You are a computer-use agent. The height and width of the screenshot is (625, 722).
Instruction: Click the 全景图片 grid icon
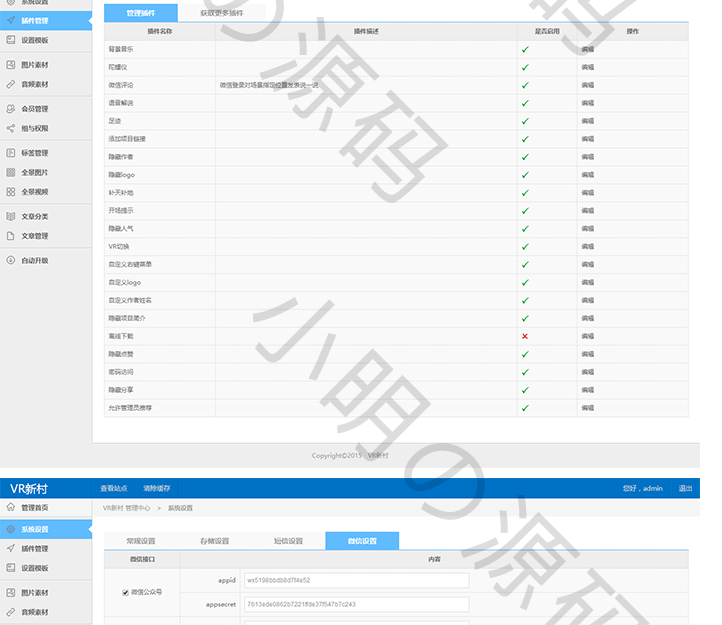tap(11, 172)
